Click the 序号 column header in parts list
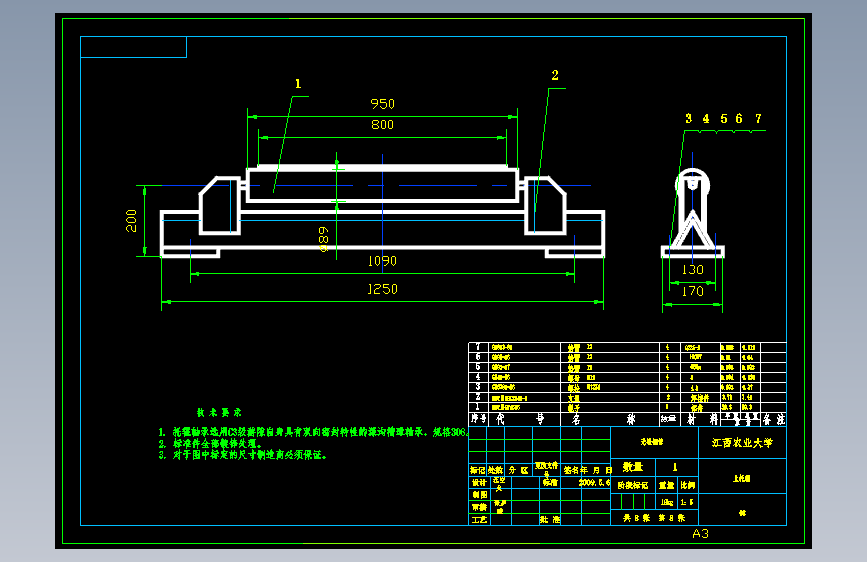The height and width of the screenshot is (562, 867). point(478,419)
